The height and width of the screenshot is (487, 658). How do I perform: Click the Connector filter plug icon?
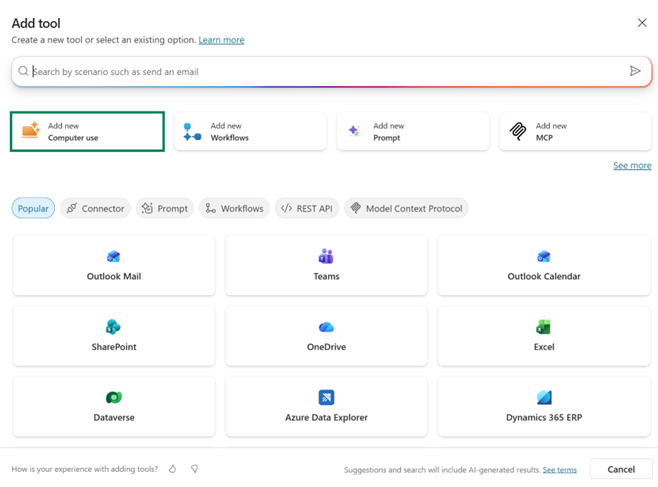click(72, 208)
